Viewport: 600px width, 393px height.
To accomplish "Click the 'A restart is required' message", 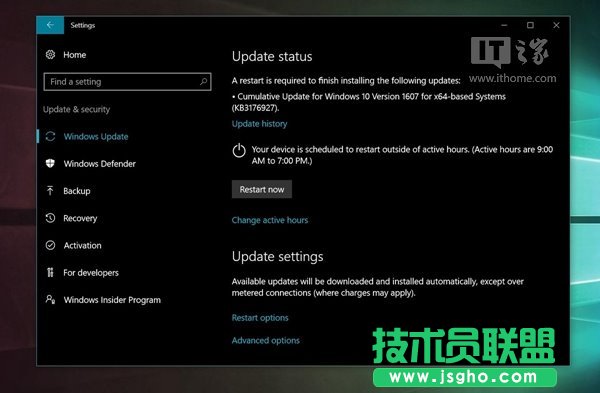I will 346,81.
